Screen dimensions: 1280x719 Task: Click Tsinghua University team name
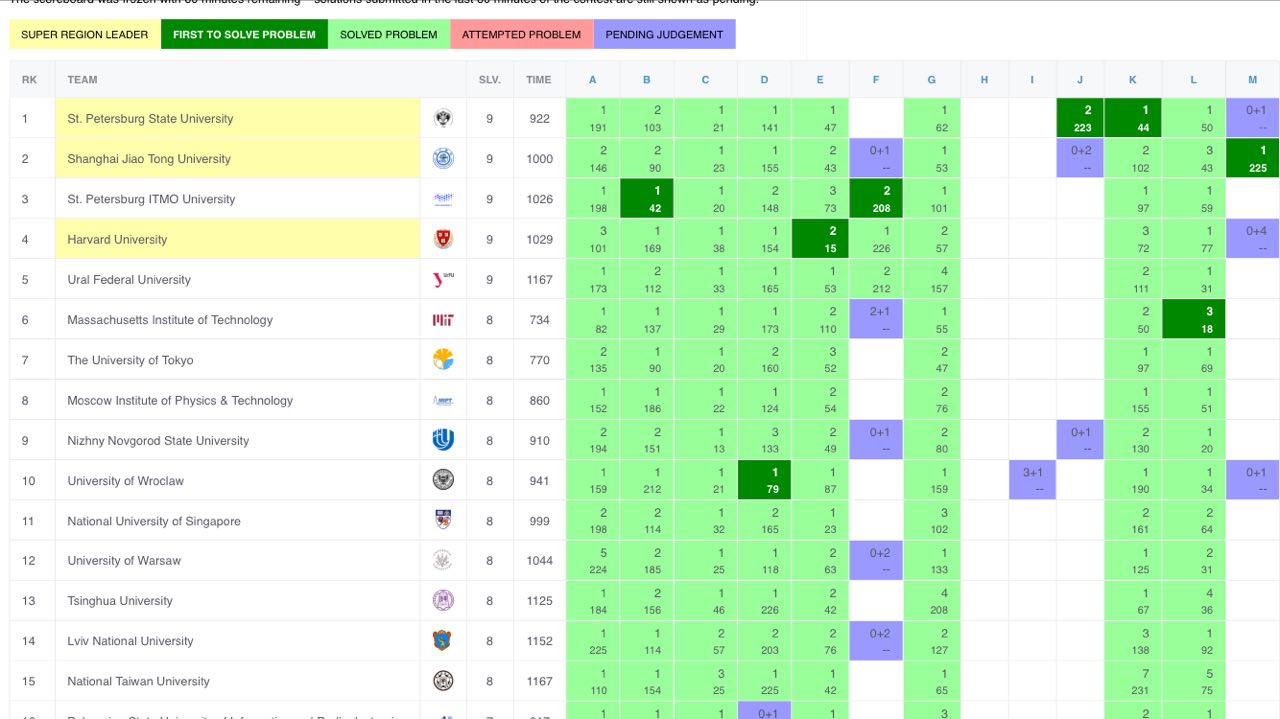(x=120, y=601)
